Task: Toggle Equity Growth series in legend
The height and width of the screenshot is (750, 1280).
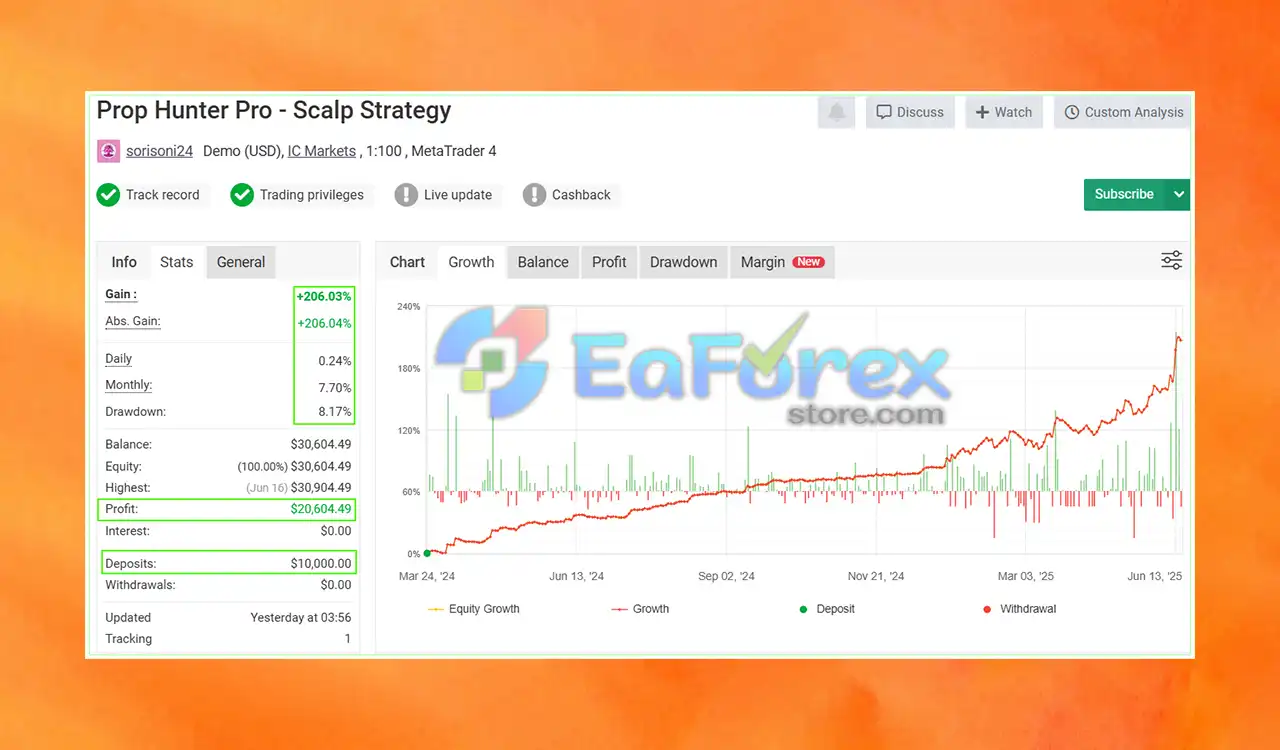Action: point(473,609)
